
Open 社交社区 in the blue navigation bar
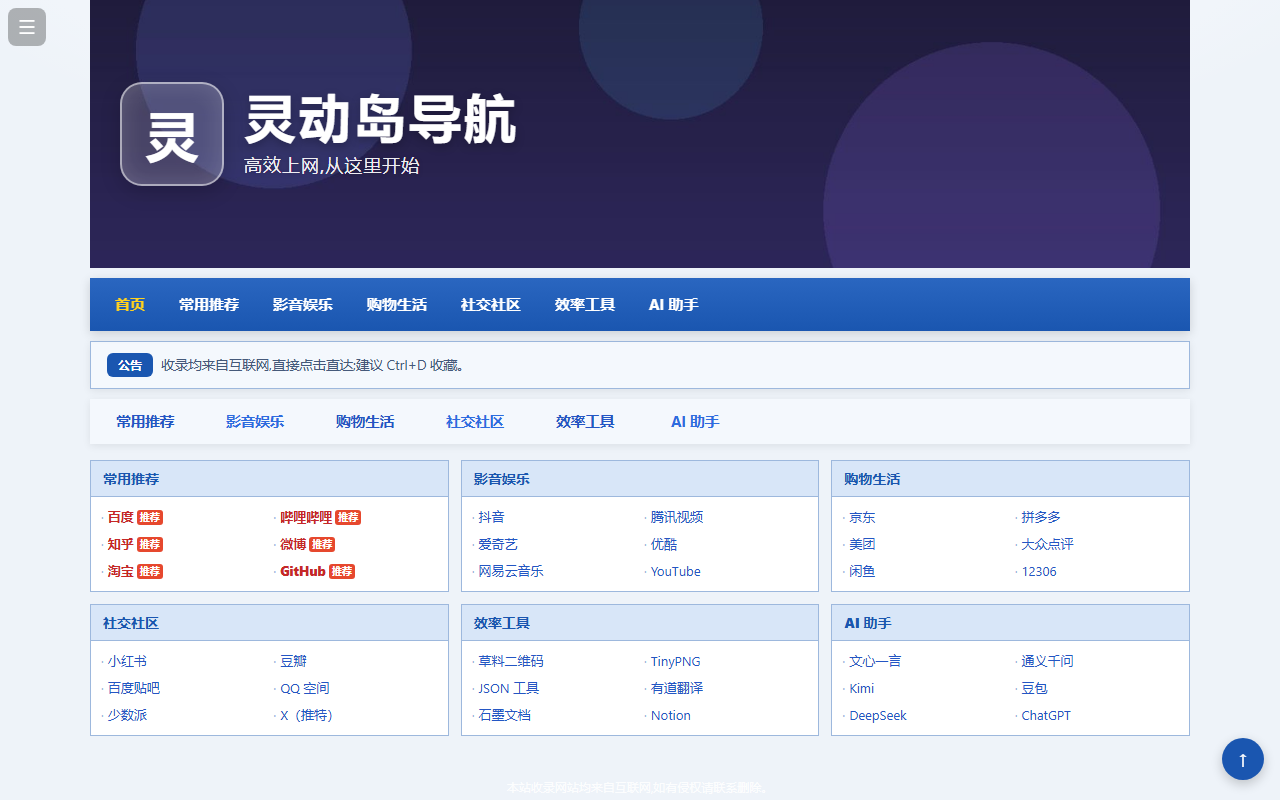click(x=491, y=305)
